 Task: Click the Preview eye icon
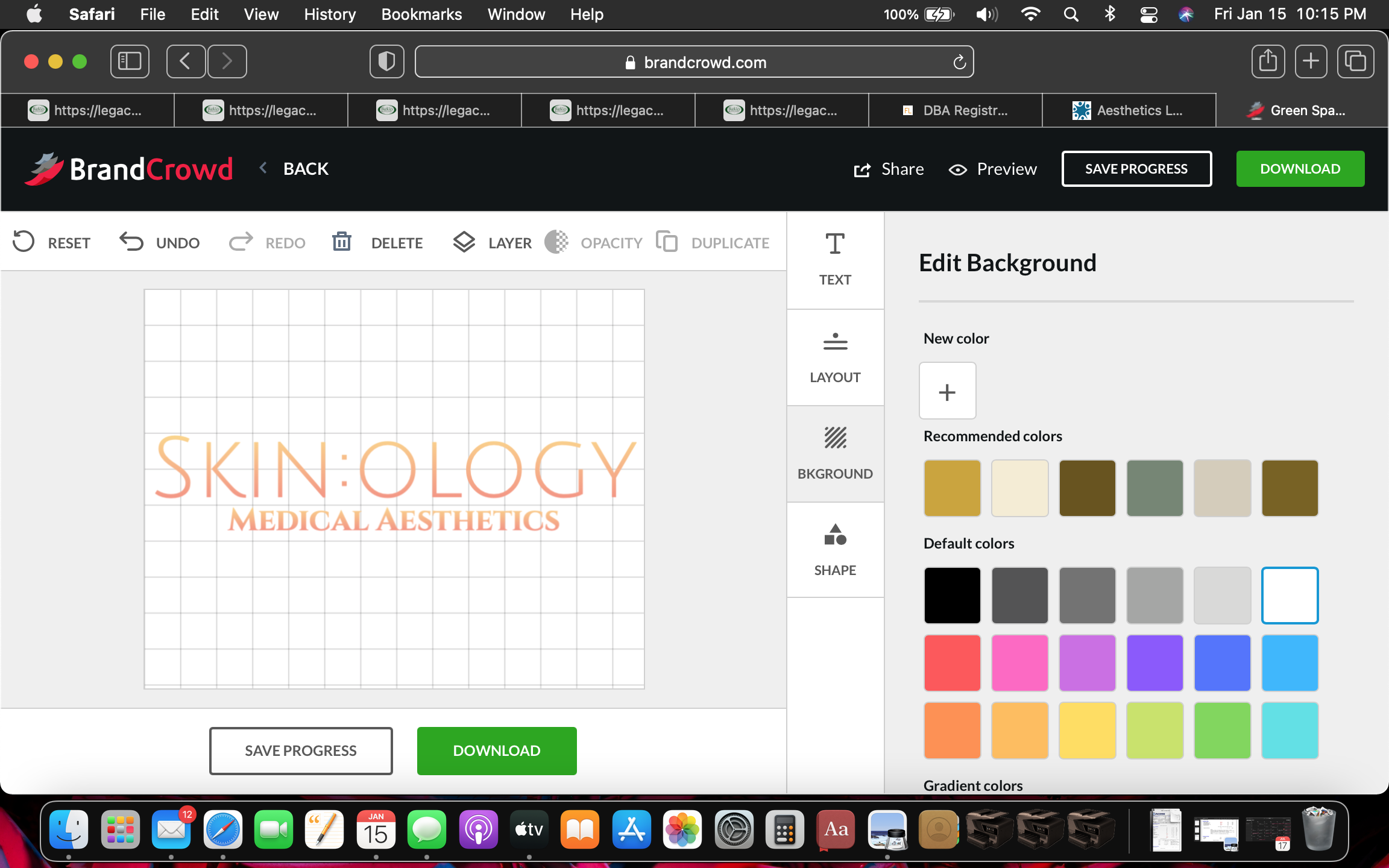coord(958,169)
